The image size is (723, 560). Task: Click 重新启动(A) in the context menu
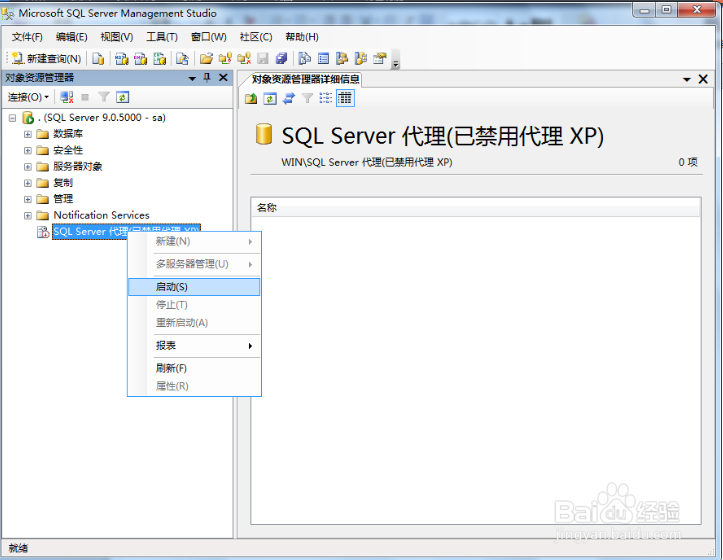click(194, 323)
